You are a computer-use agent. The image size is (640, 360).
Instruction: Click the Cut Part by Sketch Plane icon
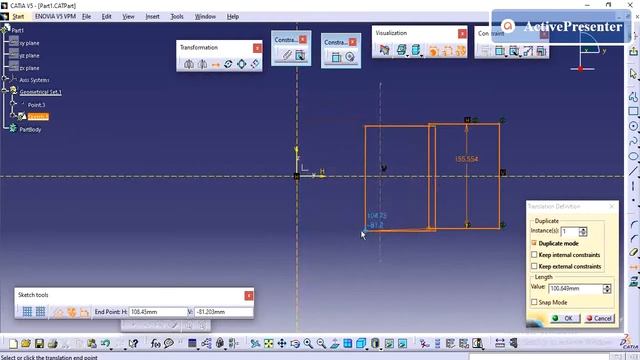384,50
